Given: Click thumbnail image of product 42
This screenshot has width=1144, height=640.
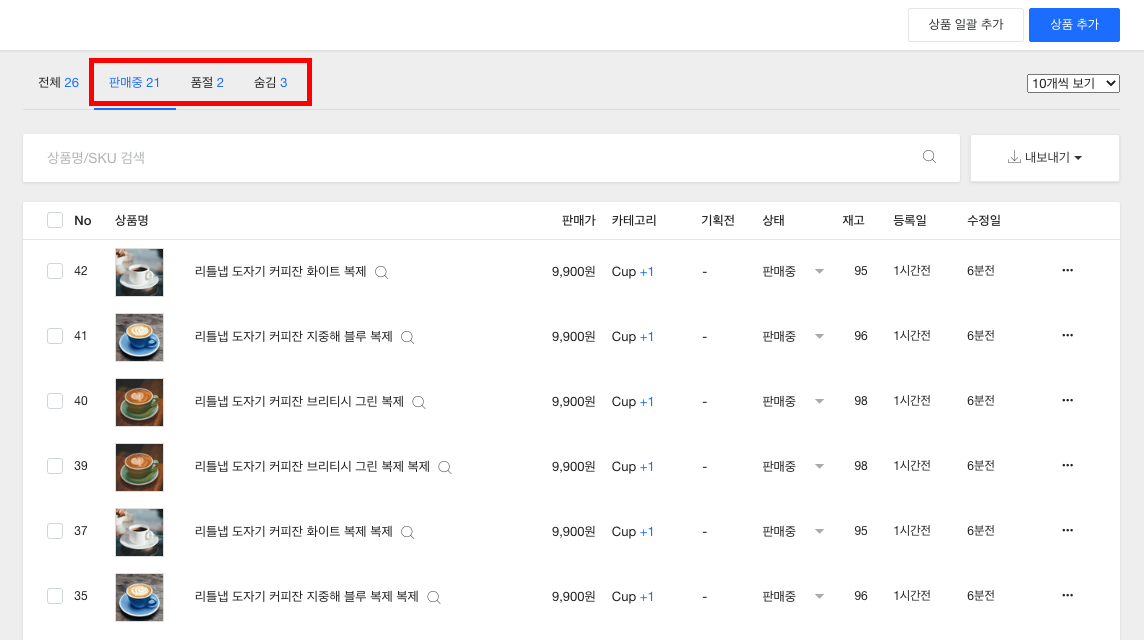Looking at the screenshot, I should (139, 272).
